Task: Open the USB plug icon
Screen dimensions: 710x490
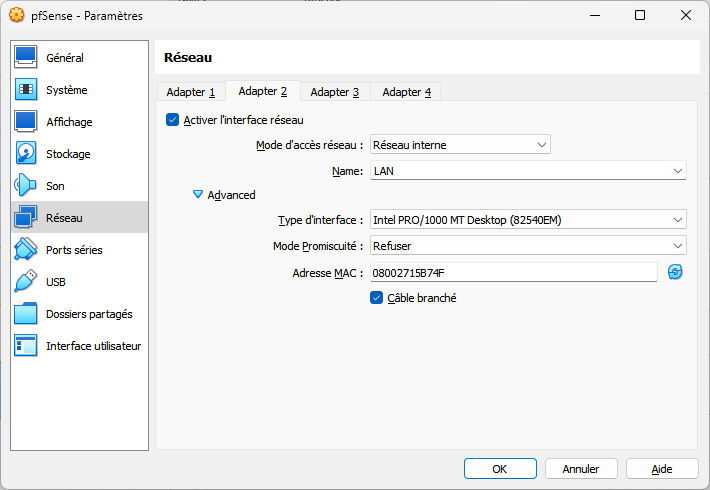Action: point(25,281)
